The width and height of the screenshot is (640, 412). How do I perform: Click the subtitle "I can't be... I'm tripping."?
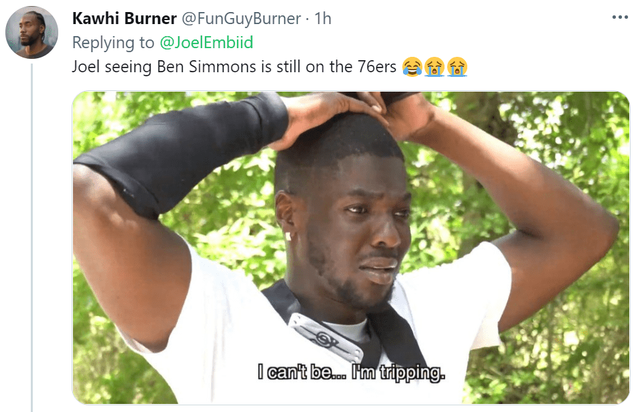click(351, 372)
